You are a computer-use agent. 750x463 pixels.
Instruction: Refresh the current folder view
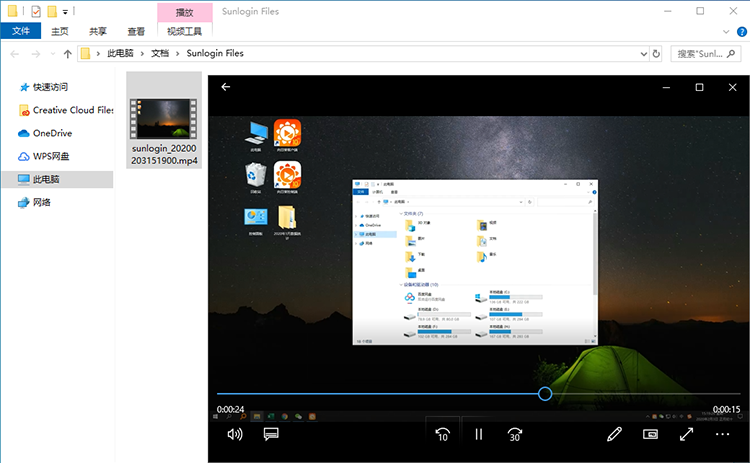(656, 53)
